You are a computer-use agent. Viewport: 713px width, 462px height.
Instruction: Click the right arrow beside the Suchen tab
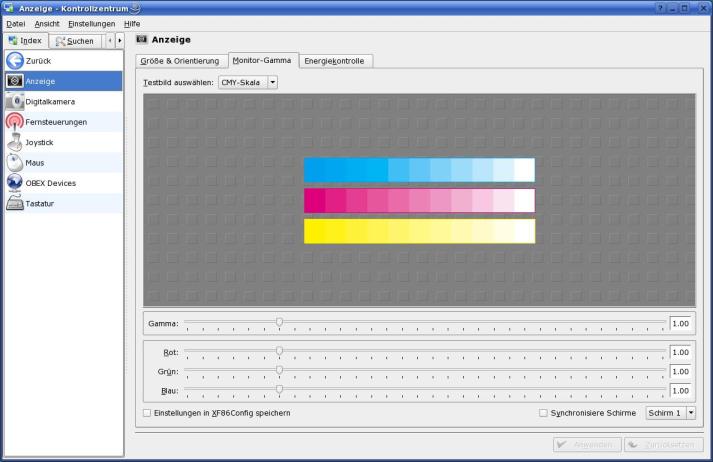click(x=120, y=41)
